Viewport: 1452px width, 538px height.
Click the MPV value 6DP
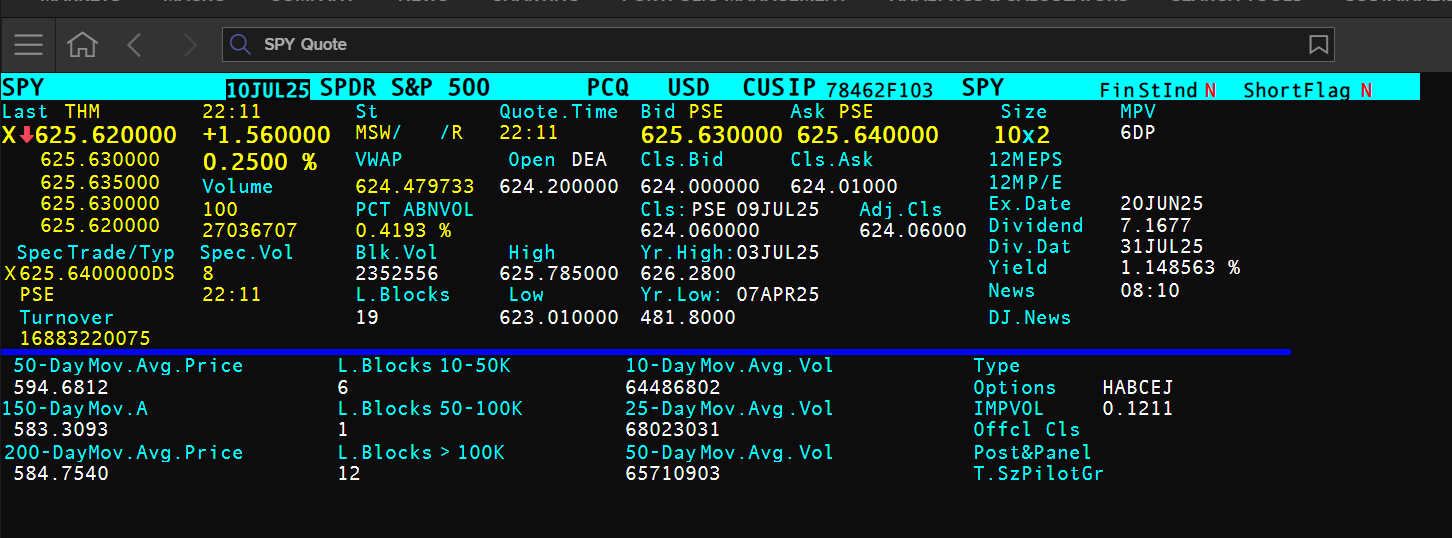click(x=1138, y=133)
